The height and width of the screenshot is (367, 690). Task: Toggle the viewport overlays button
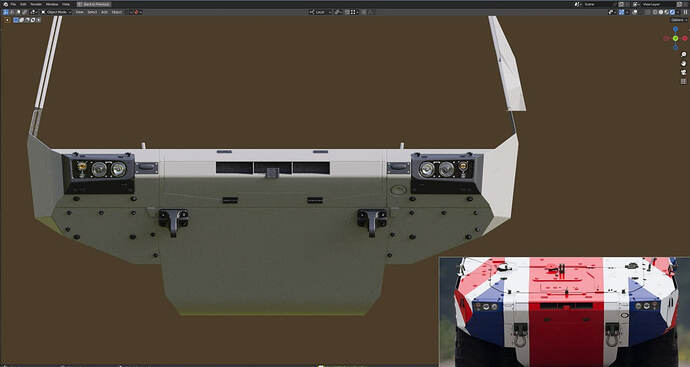(635, 12)
